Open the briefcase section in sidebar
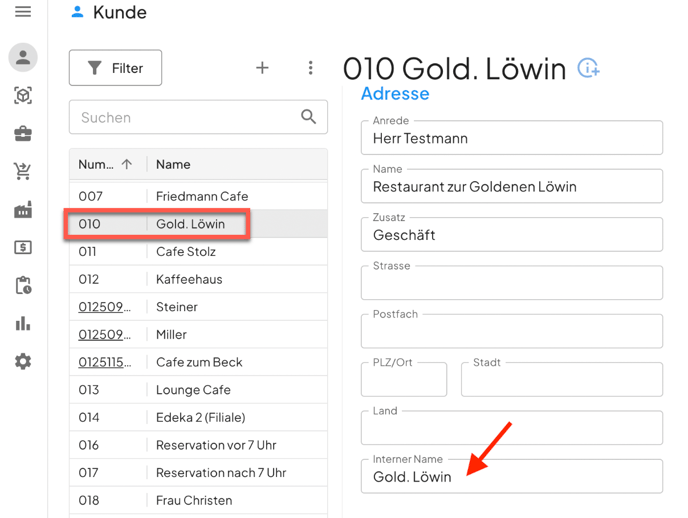The width and height of the screenshot is (688, 518). pos(23,133)
